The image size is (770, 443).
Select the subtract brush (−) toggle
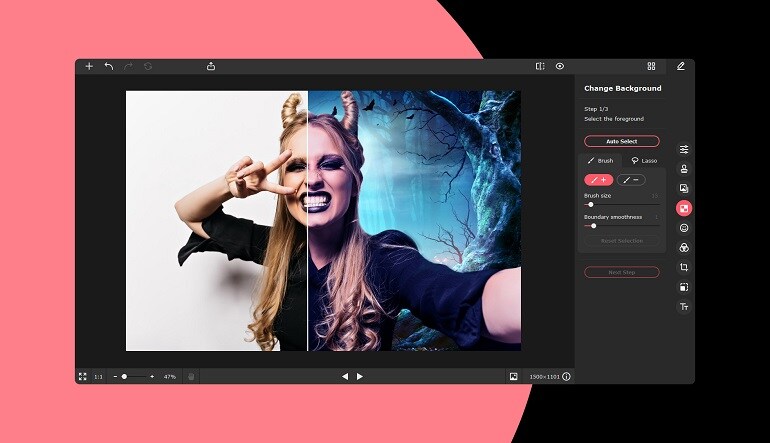click(631, 180)
